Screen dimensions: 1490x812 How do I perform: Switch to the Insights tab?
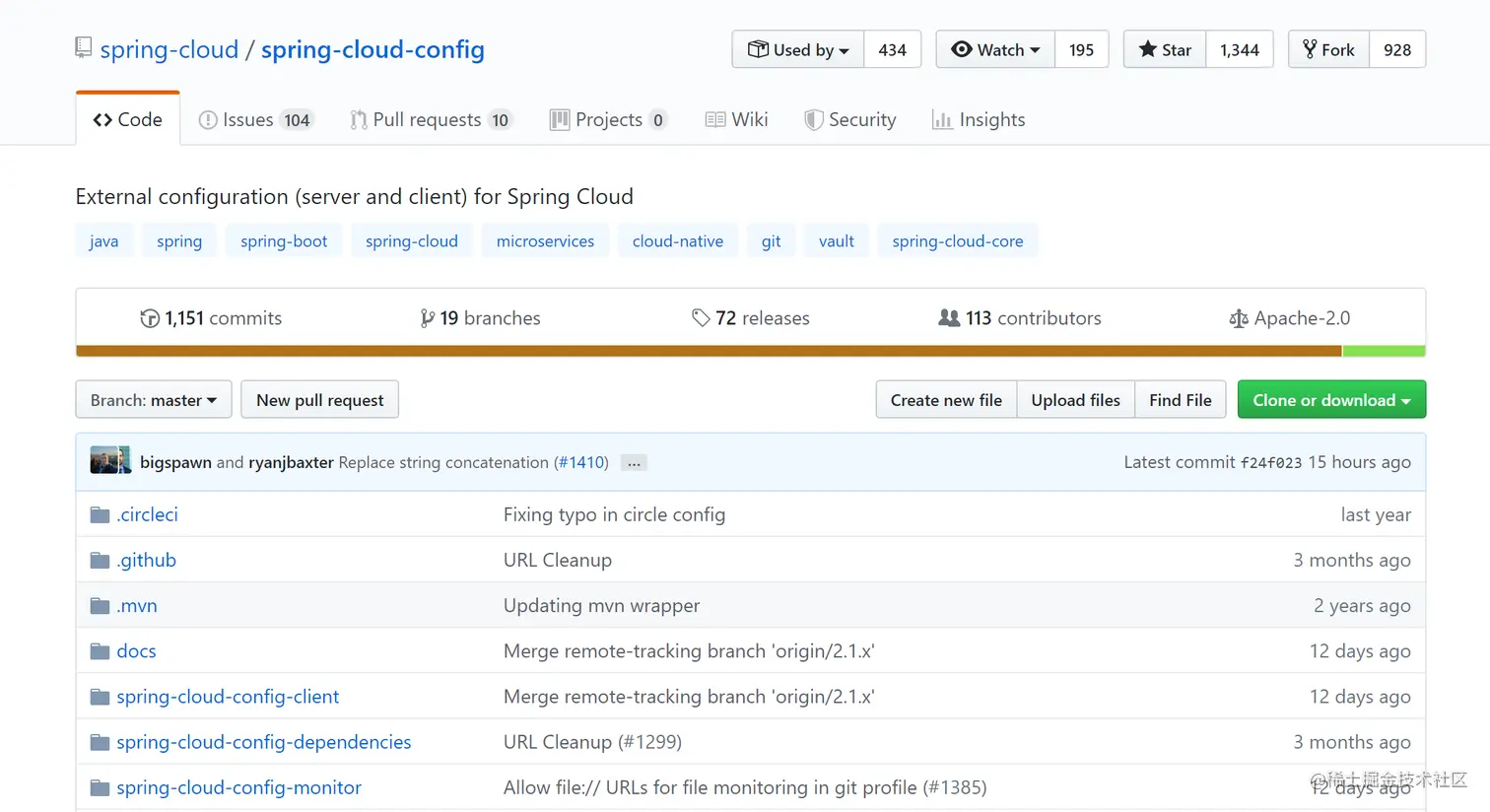pyautogui.click(x=979, y=119)
